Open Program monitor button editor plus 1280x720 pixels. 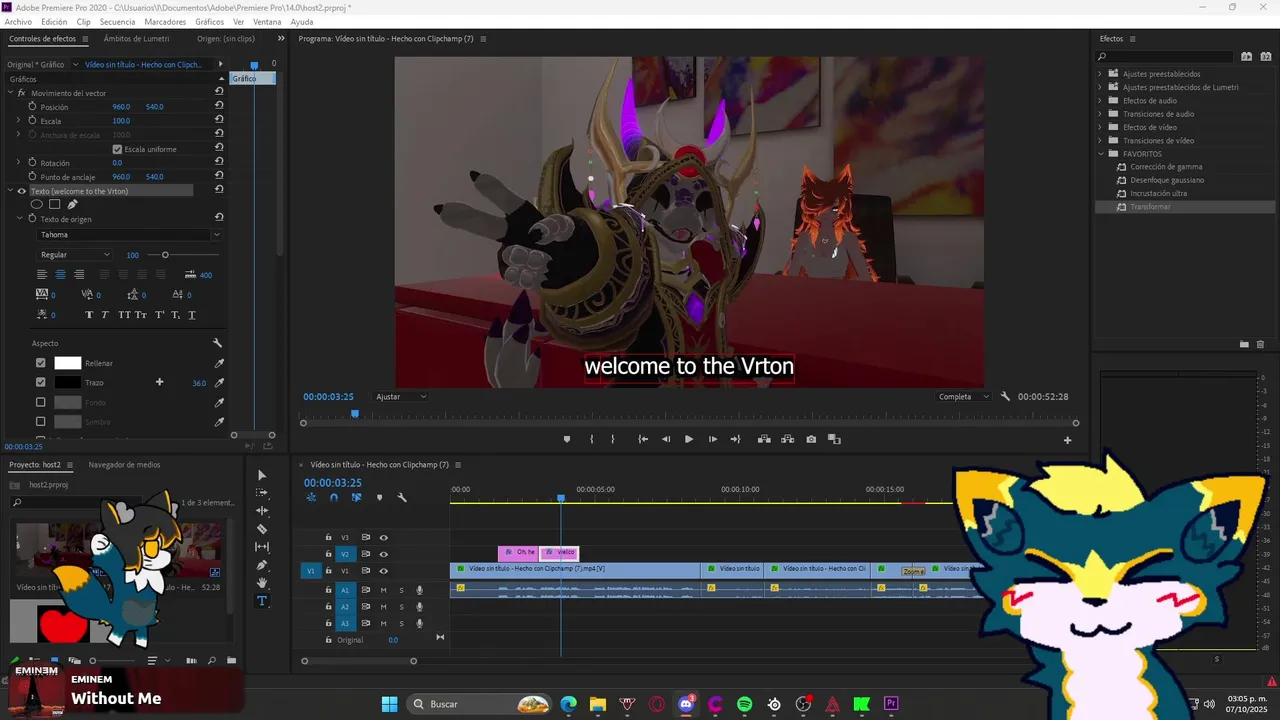click(x=1067, y=440)
